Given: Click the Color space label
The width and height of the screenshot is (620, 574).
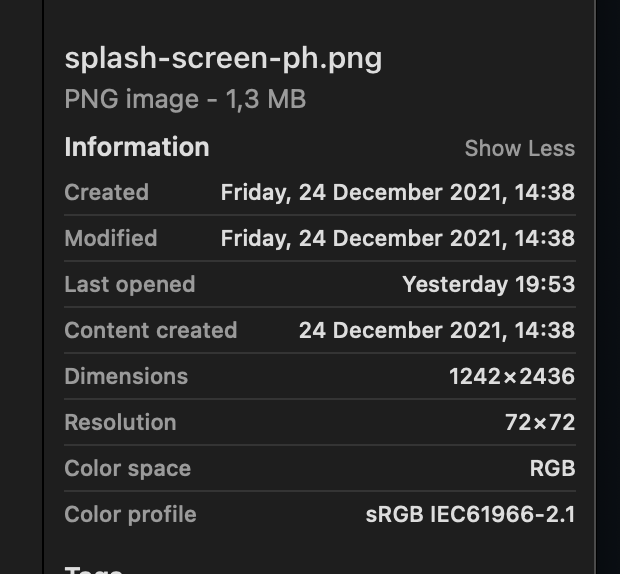Looking at the screenshot, I should 127,468.
